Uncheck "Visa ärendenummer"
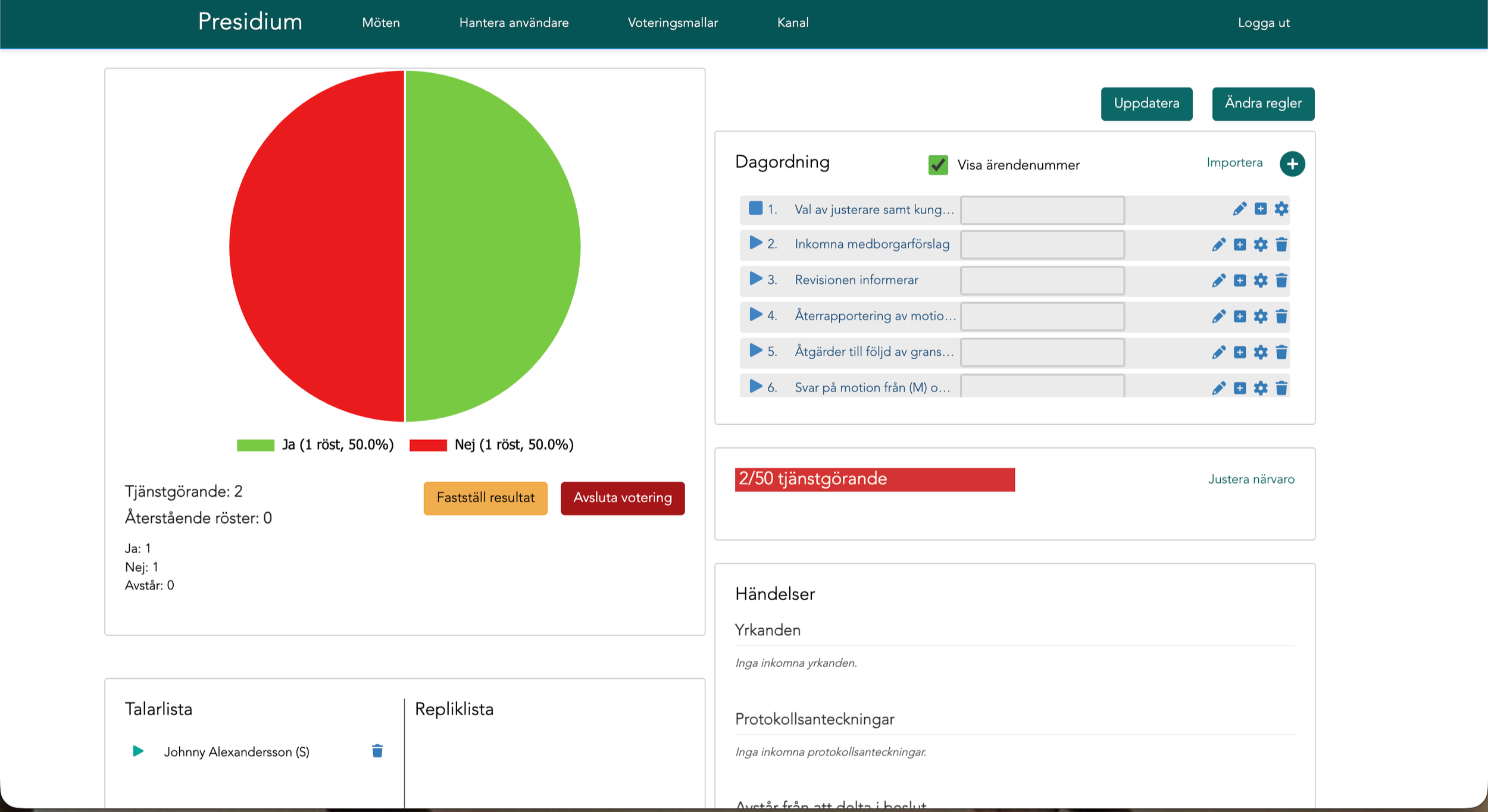 [x=937, y=165]
